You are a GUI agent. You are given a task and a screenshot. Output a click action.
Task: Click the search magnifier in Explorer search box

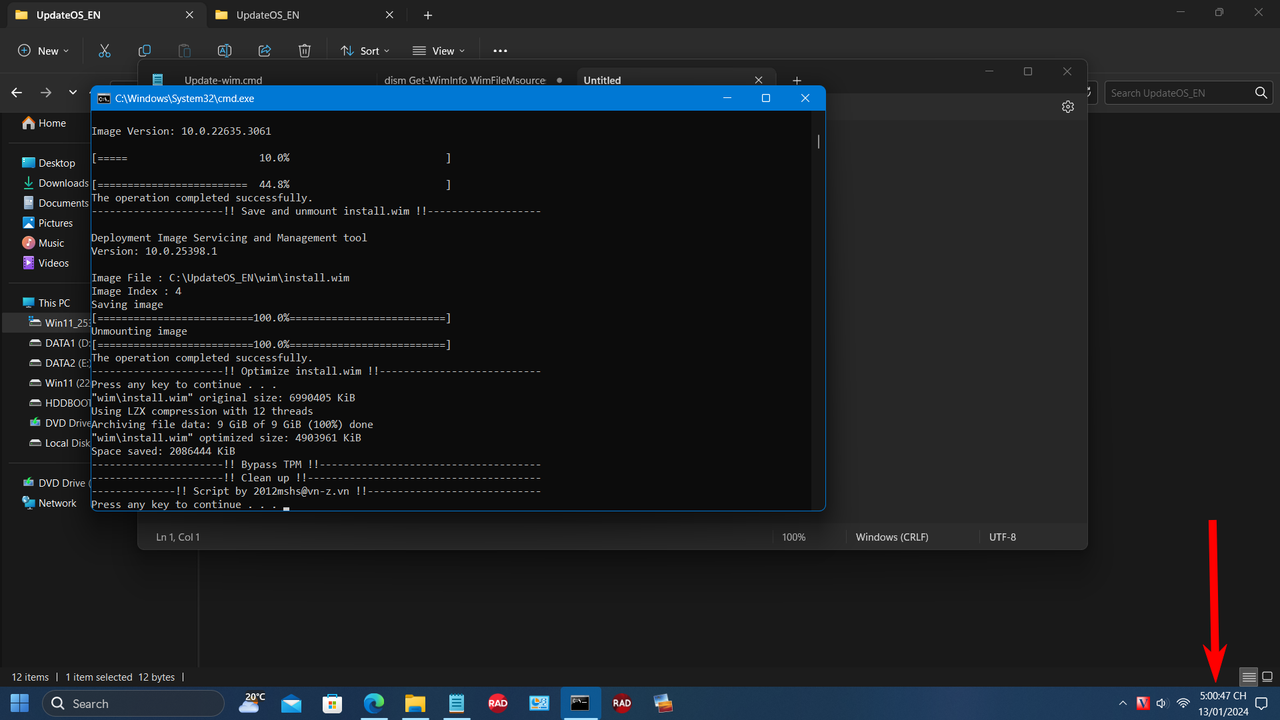click(1261, 93)
